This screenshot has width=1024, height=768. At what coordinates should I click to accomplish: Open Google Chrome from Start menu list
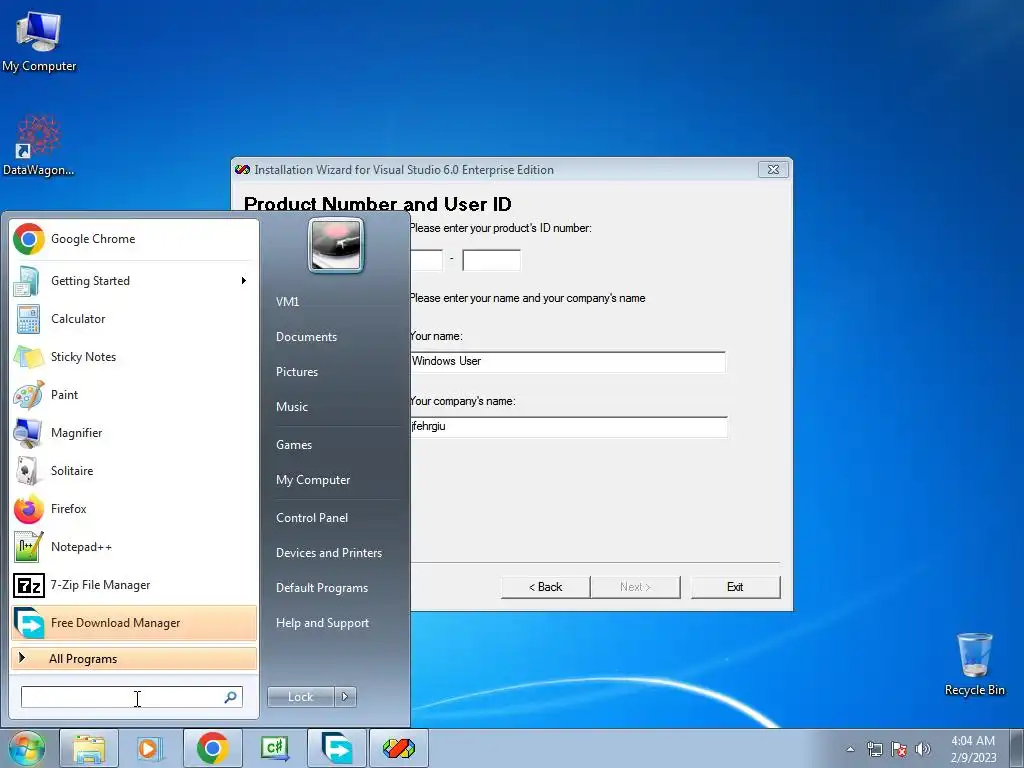pyautogui.click(x=134, y=239)
